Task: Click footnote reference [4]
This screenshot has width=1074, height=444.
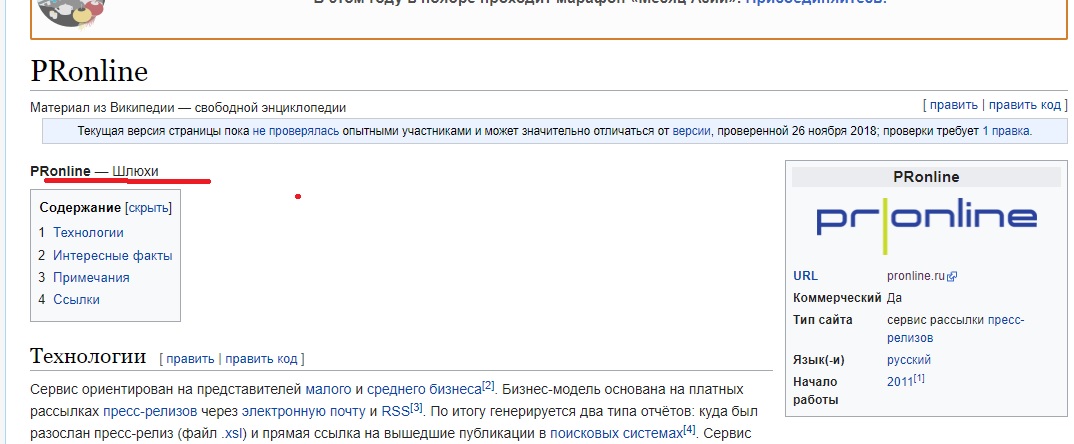Action: [689, 430]
